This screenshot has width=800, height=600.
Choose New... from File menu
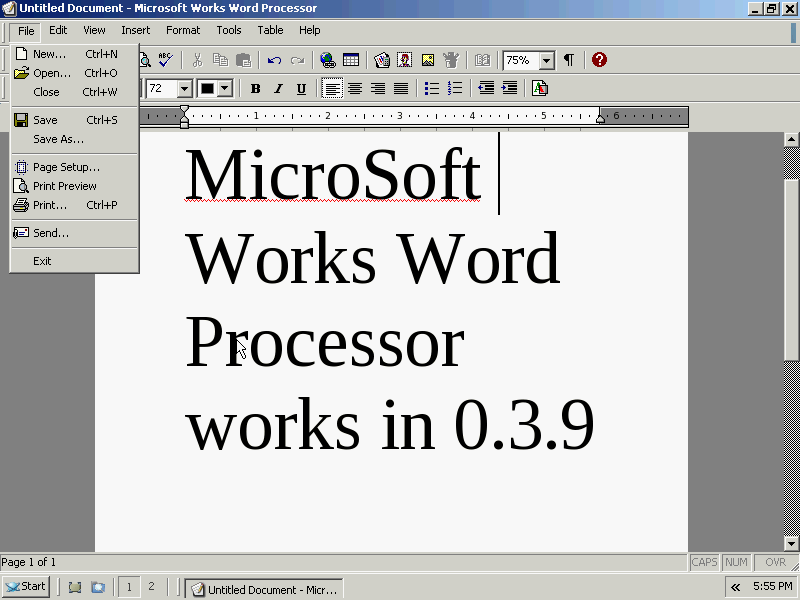coord(74,54)
